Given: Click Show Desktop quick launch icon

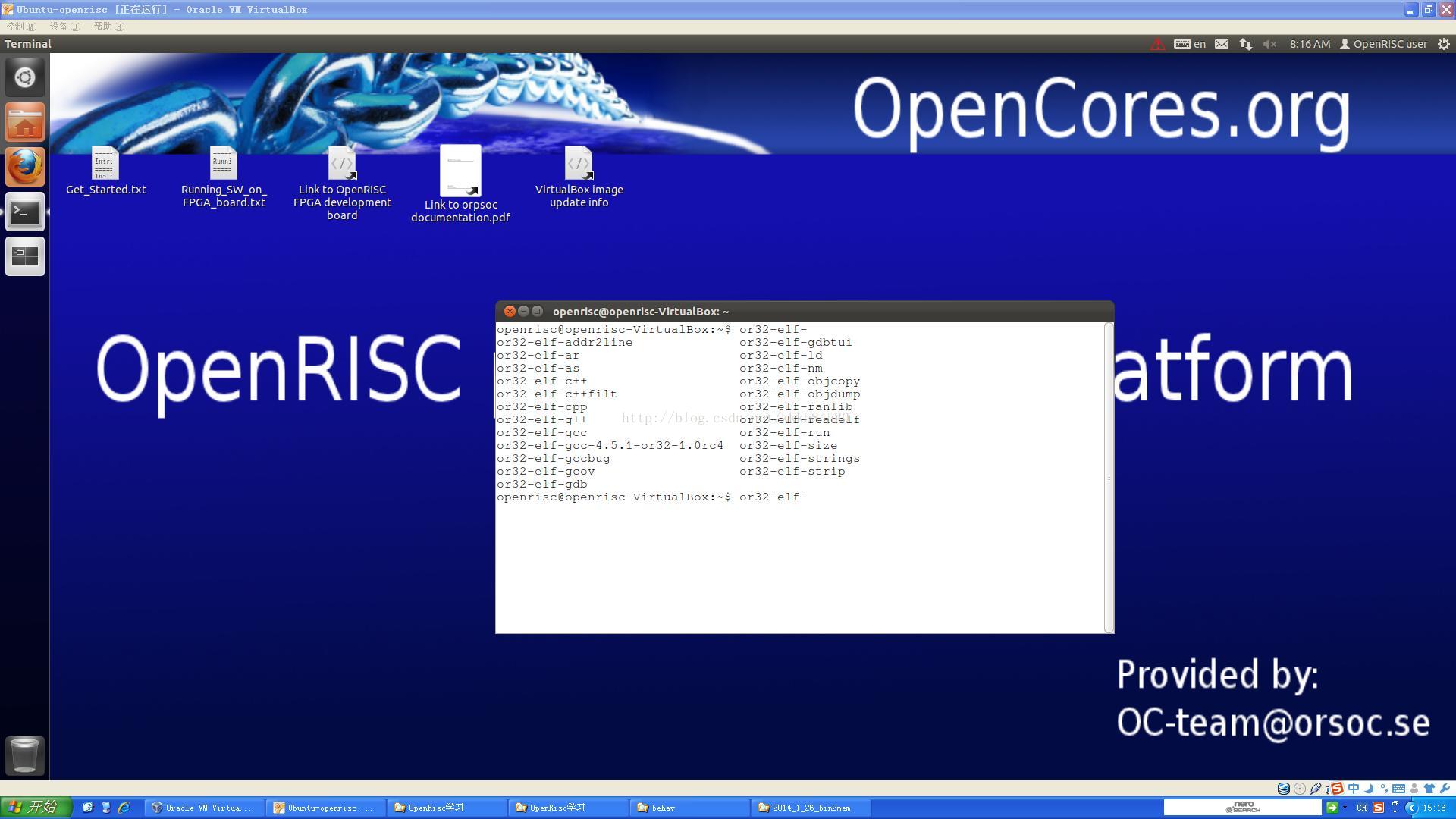Looking at the screenshot, I should pyautogui.click(x=106, y=808).
